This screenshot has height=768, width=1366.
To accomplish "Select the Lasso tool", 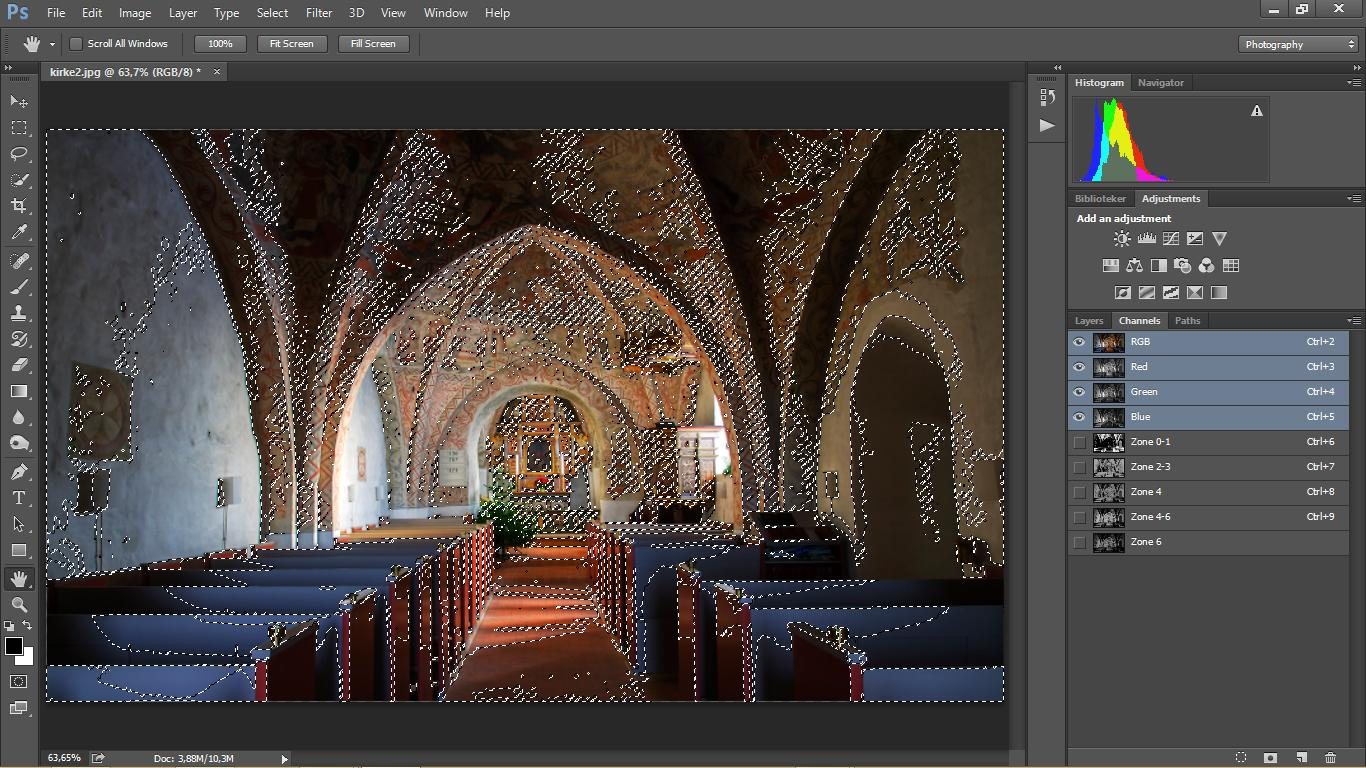I will 19,154.
